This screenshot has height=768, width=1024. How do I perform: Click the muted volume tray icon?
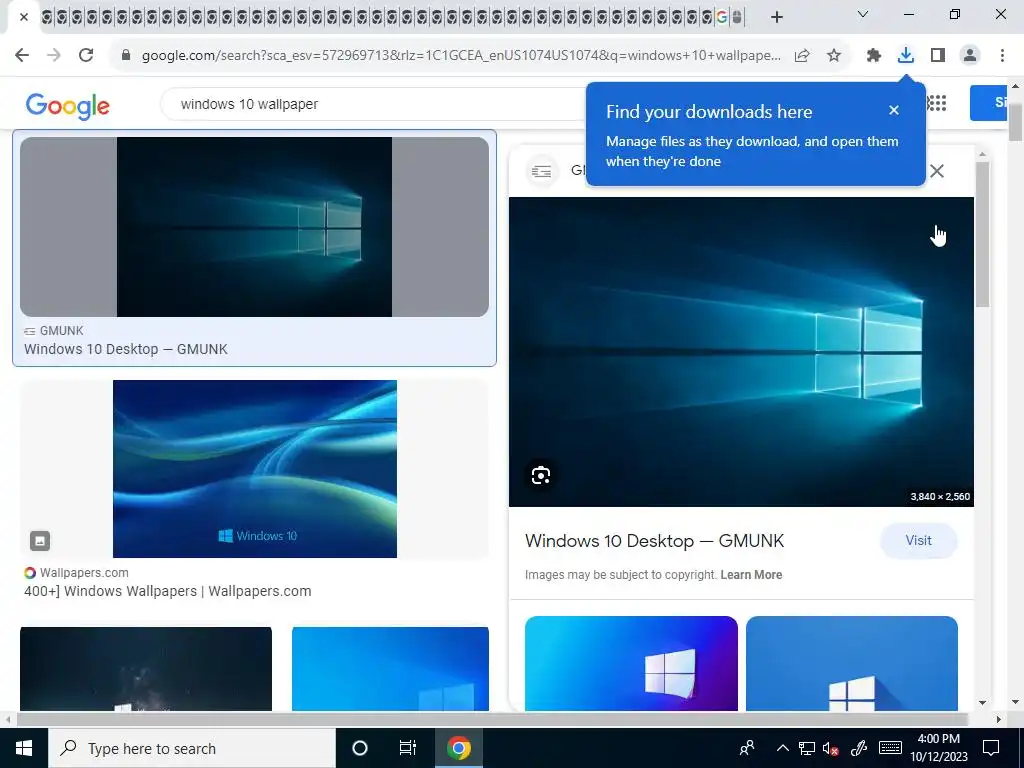830,748
